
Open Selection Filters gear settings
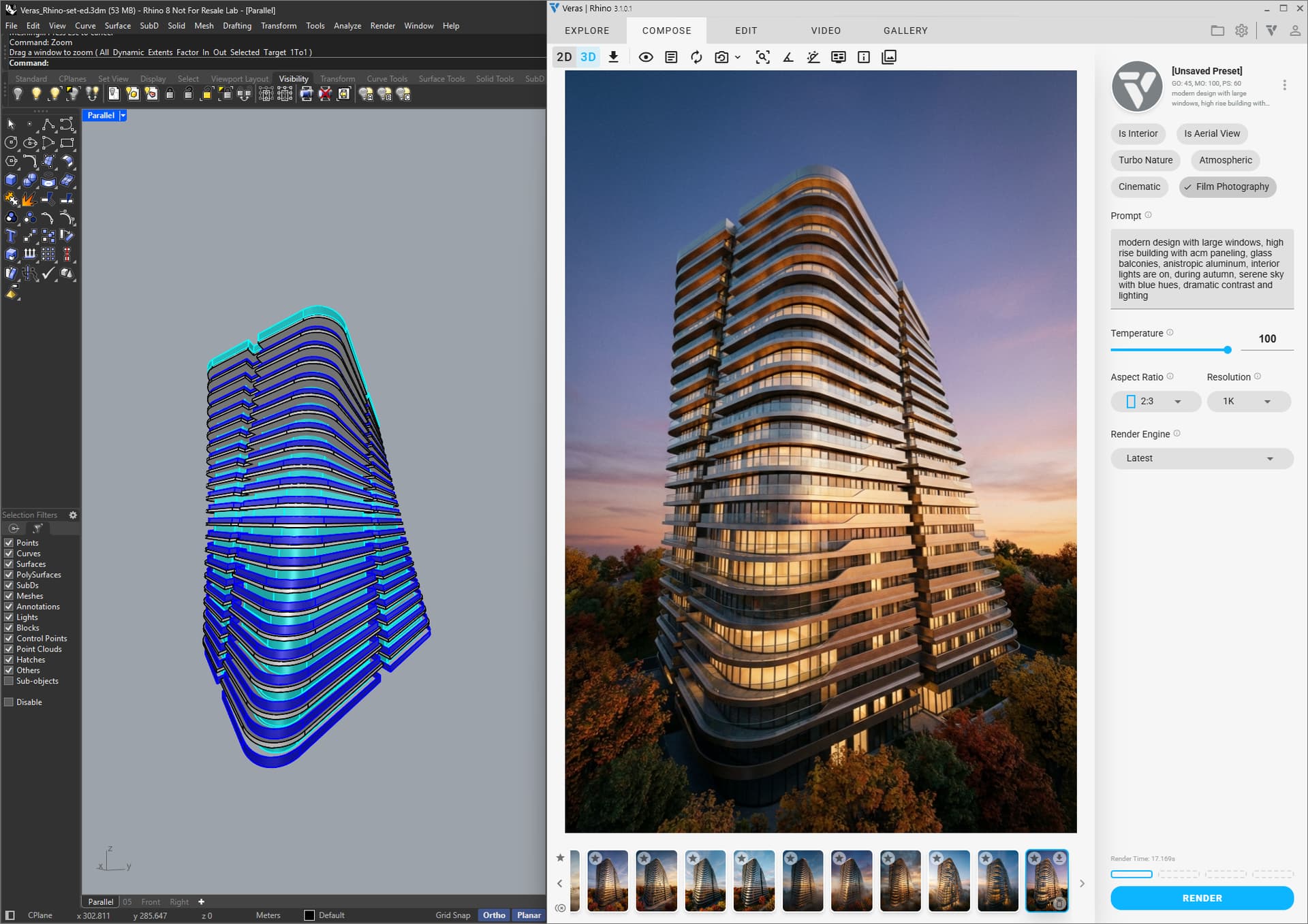click(73, 515)
